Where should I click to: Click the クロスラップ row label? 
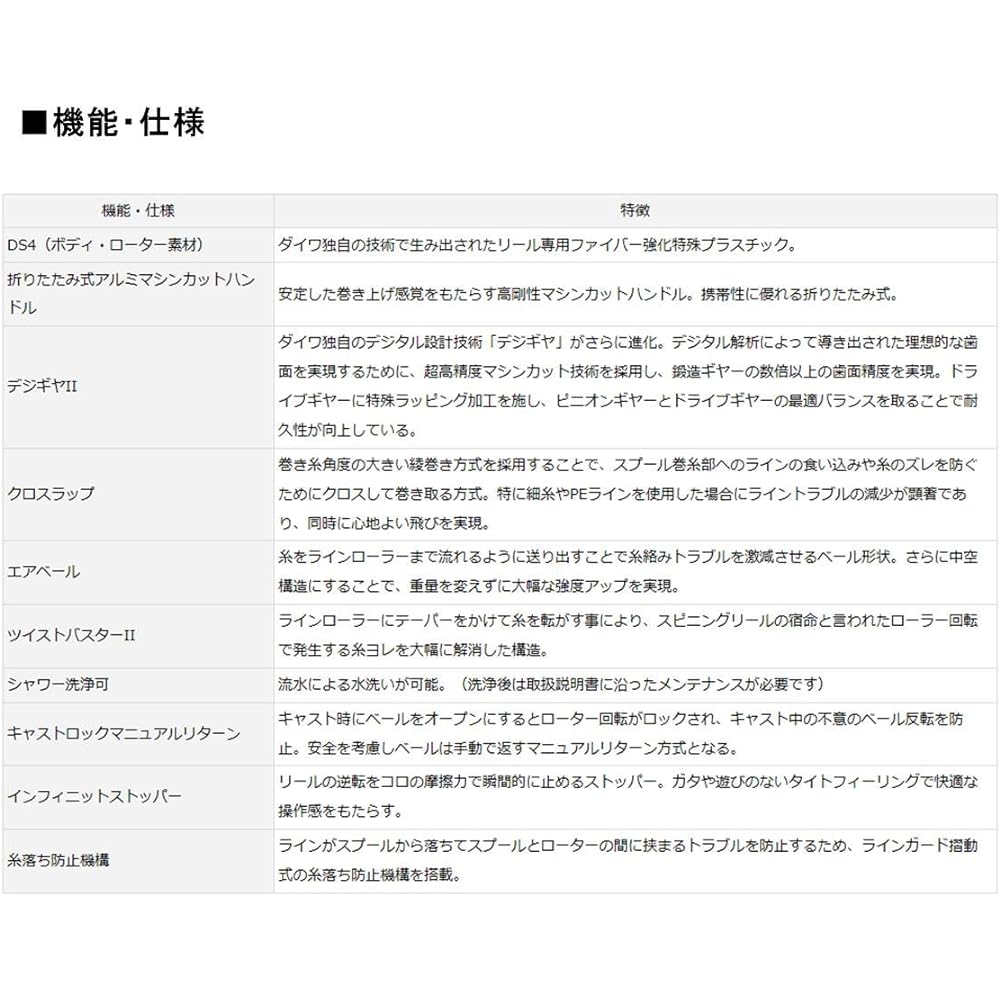[x=51, y=494]
